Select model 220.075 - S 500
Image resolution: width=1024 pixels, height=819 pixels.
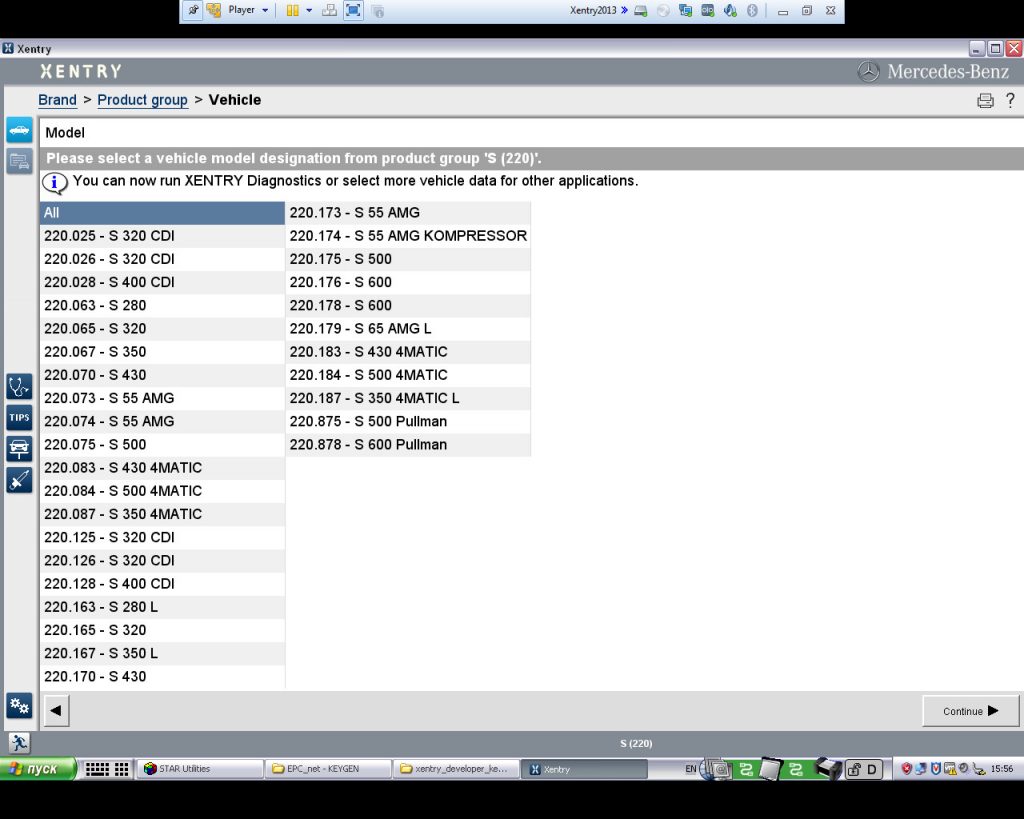pyautogui.click(x=163, y=445)
